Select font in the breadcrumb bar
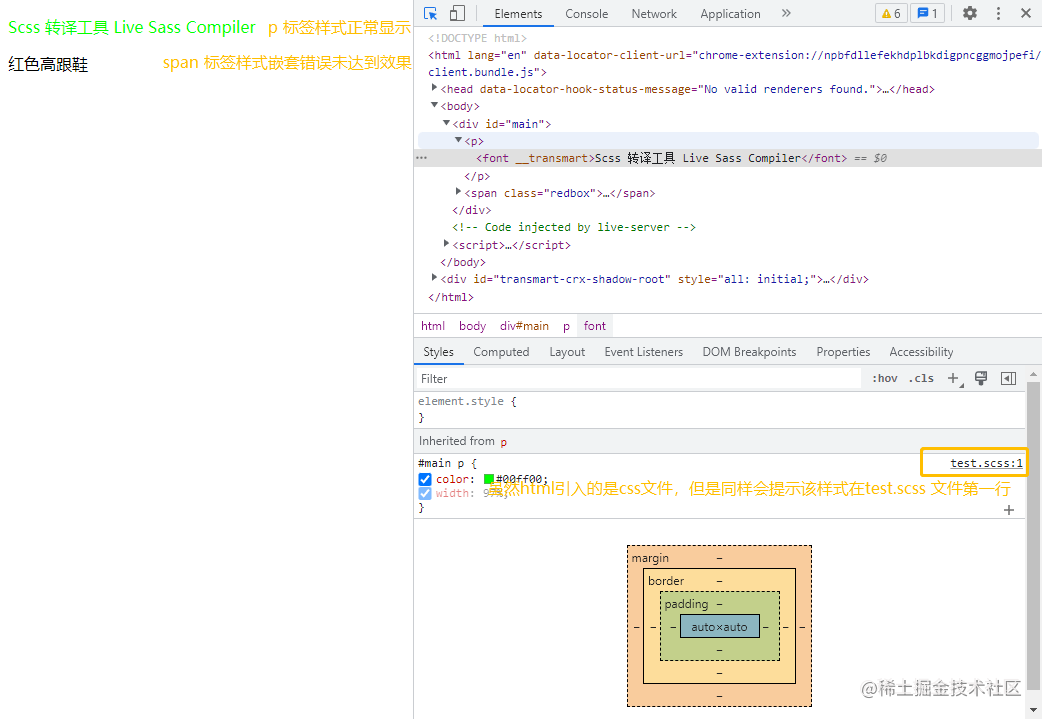Screen dimensions: 1042x719 point(595,326)
